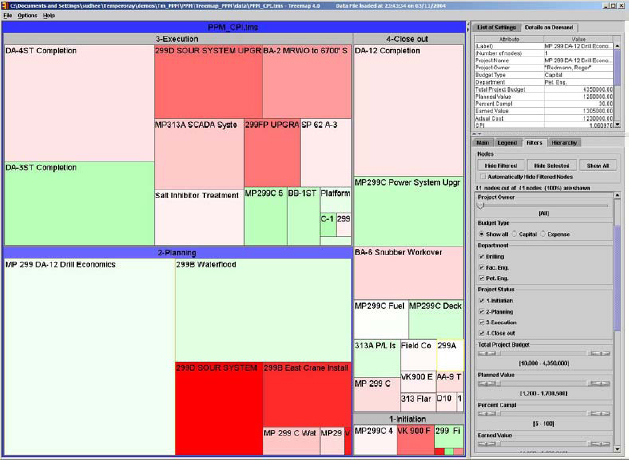Select the Expense budget type radio
The height and width of the screenshot is (460, 629).
coord(543,234)
